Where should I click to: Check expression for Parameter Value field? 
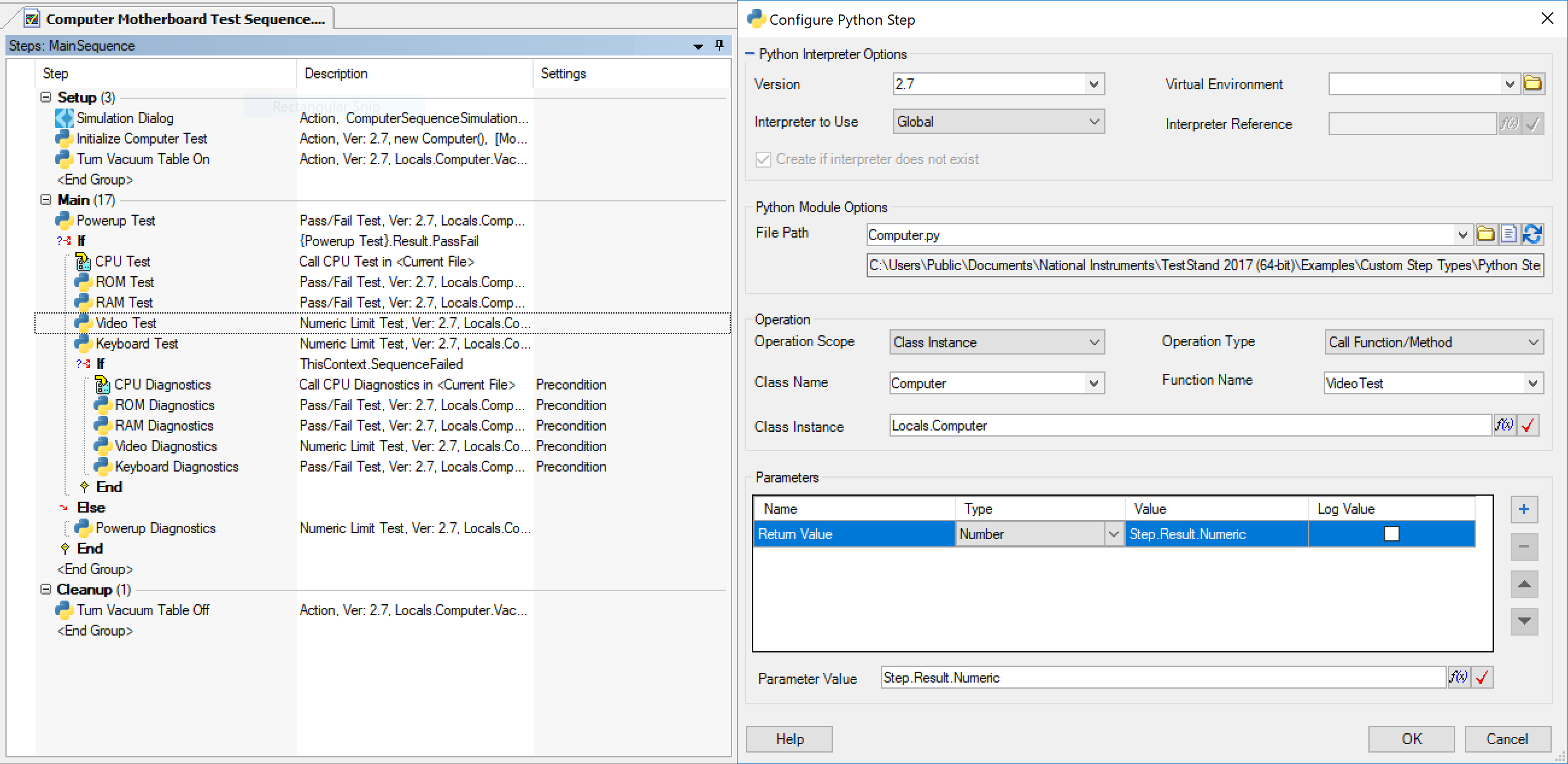tap(1482, 677)
